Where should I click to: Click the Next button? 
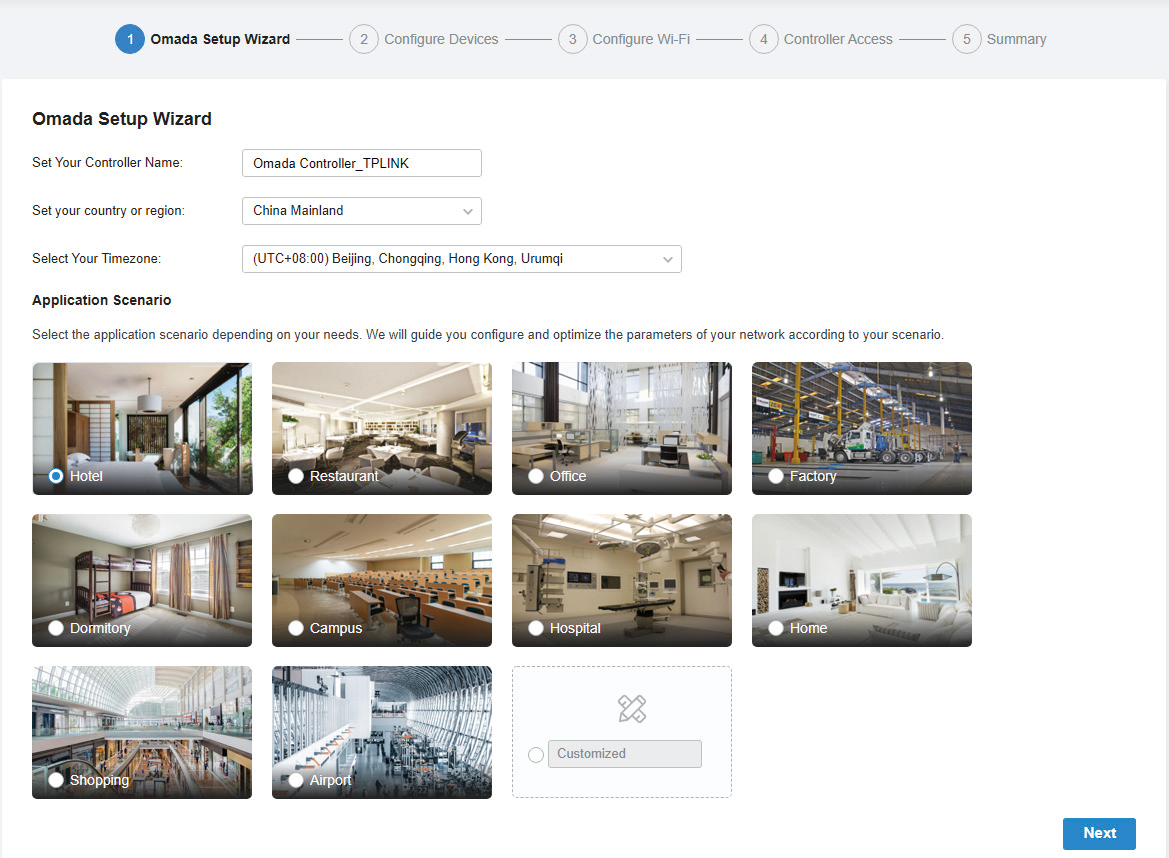(x=1099, y=833)
